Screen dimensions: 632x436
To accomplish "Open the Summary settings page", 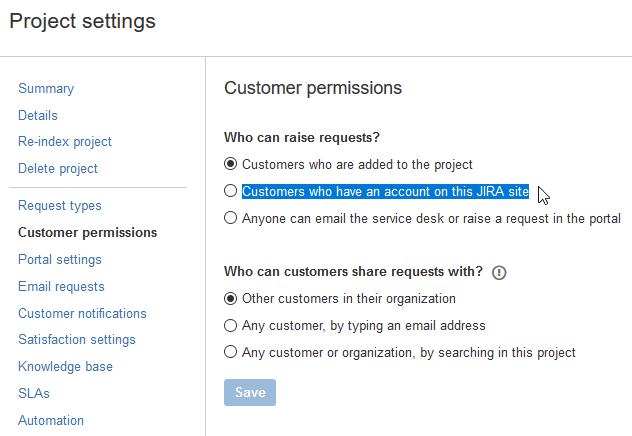I will coord(46,89).
